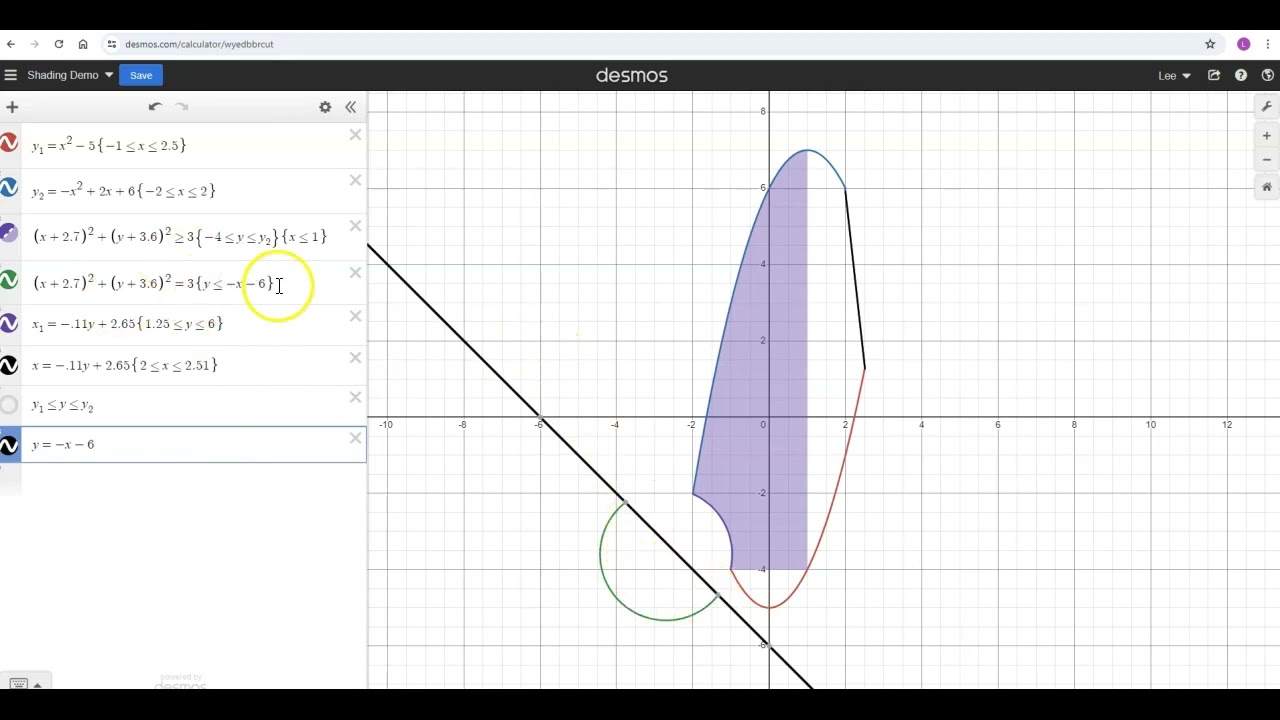Open the expression list edit gear

click(x=325, y=107)
